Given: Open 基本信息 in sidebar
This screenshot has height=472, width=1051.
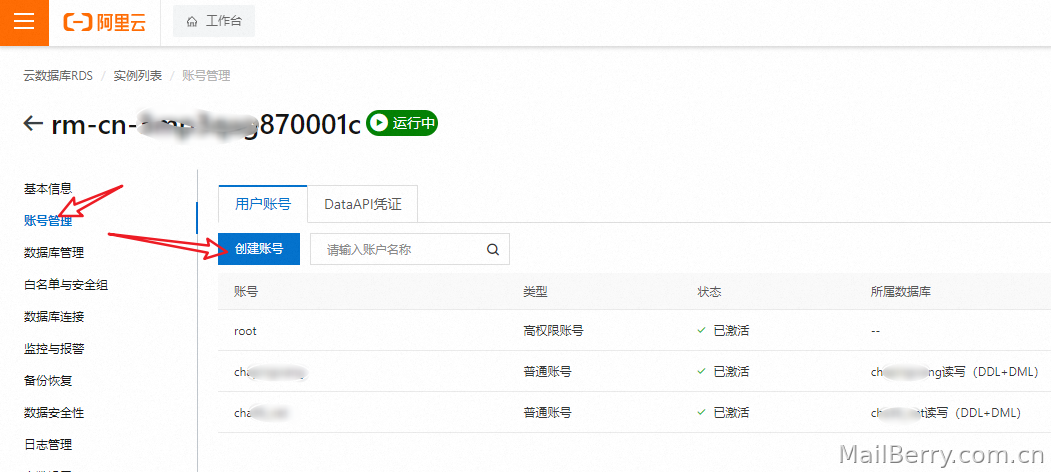Looking at the screenshot, I should [48, 189].
